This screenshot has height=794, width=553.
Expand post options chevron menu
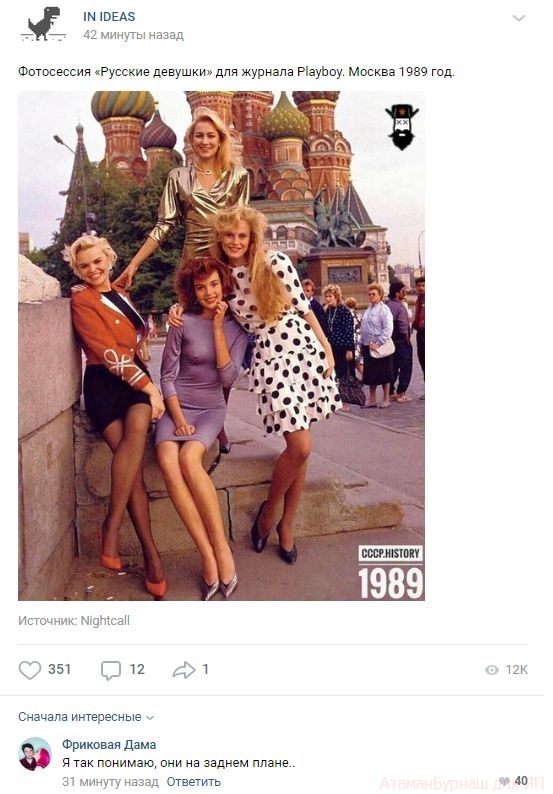point(519,18)
